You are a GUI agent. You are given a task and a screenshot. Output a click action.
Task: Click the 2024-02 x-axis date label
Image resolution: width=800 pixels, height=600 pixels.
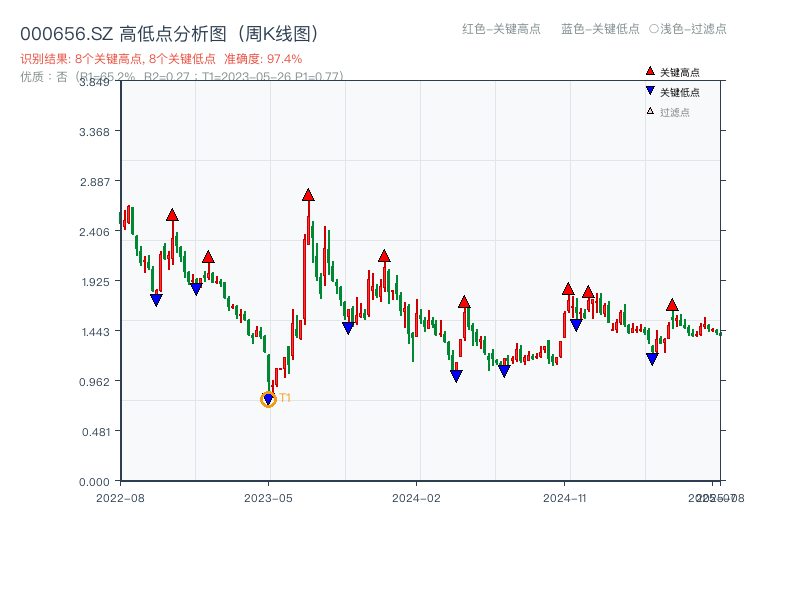416,498
